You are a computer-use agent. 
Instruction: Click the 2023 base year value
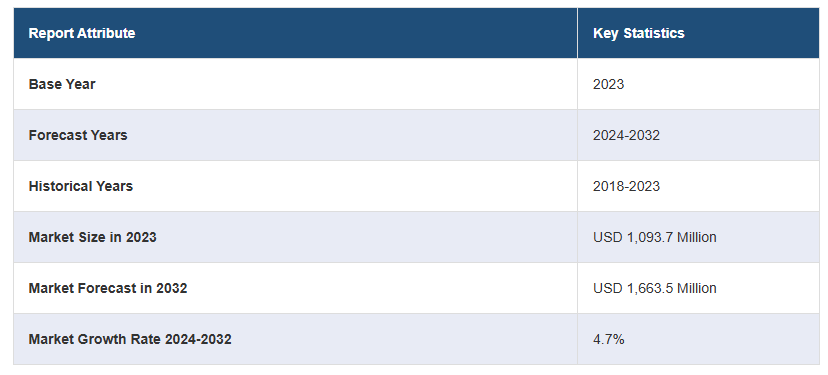(x=608, y=84)
